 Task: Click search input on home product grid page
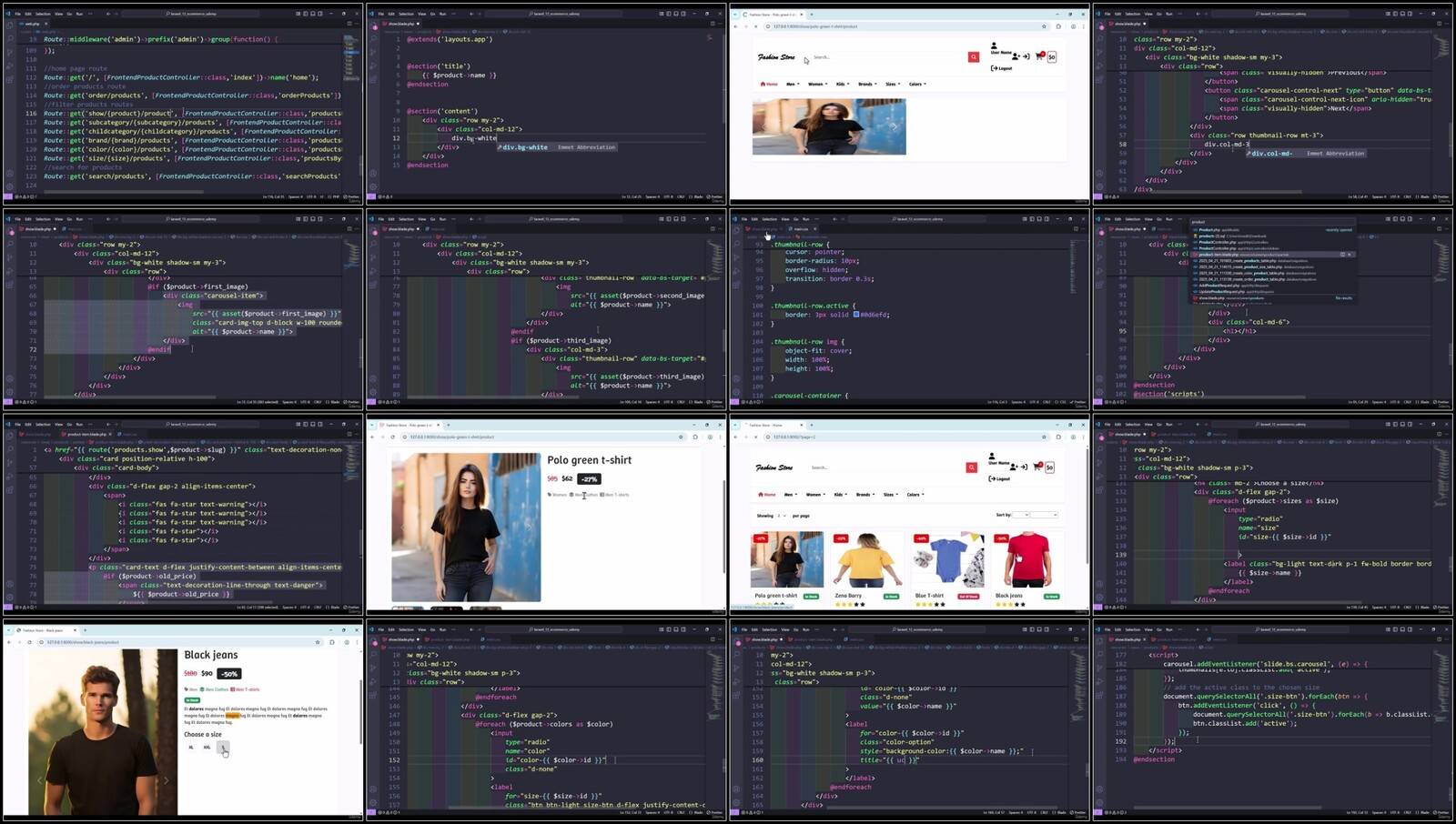point(887,467)
